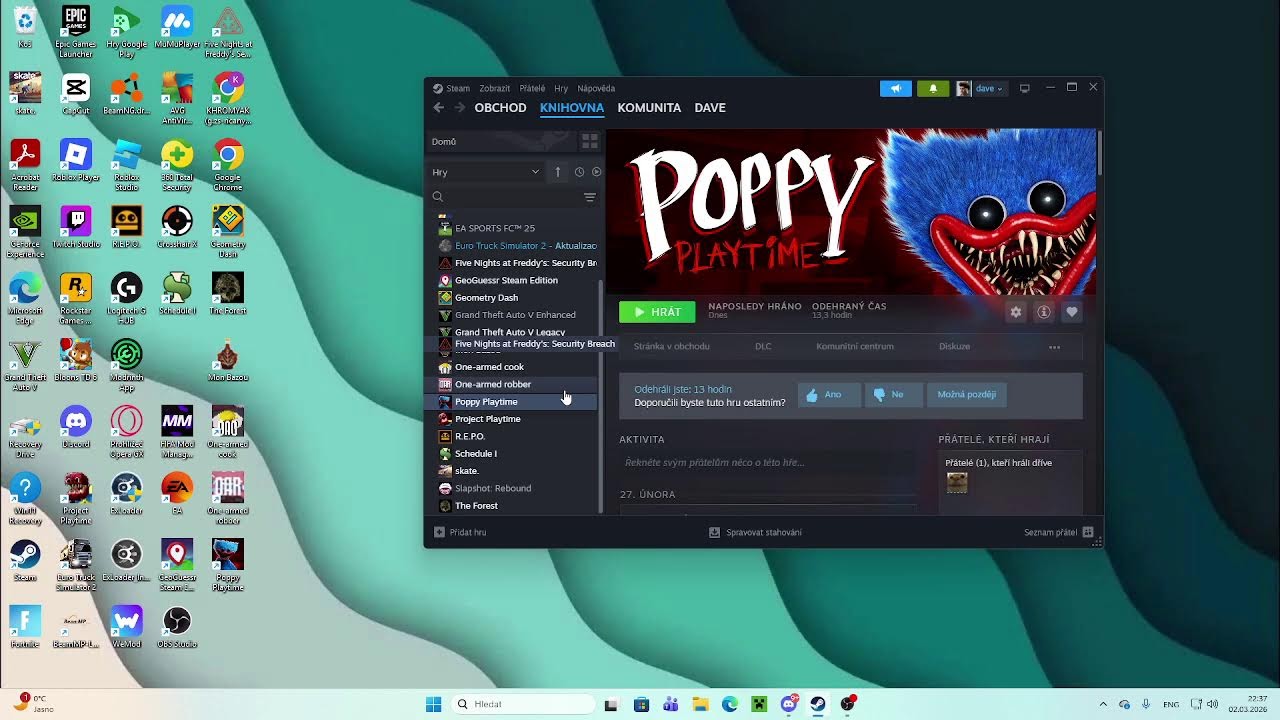
Task: Open the Diskuze link
Action: click(955, 347)
